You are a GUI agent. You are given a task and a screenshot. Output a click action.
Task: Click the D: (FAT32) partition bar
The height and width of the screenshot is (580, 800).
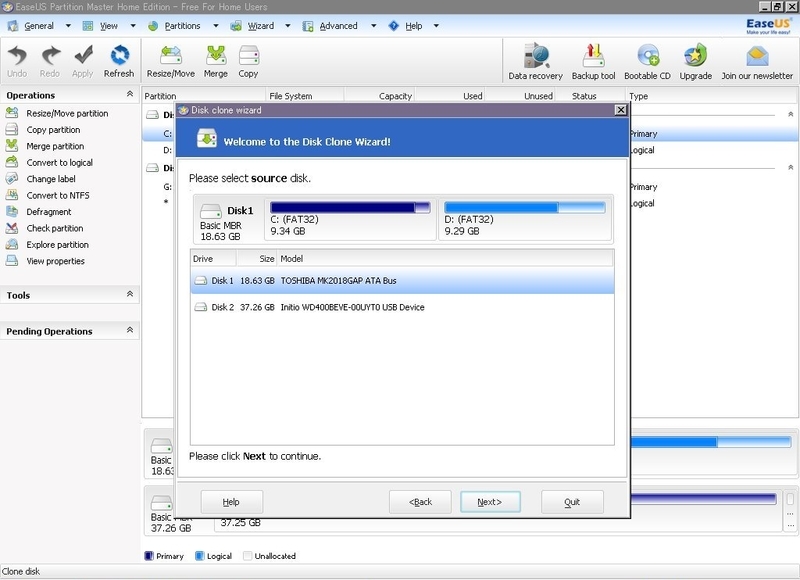pyautogui.click(x=524, y=207)
